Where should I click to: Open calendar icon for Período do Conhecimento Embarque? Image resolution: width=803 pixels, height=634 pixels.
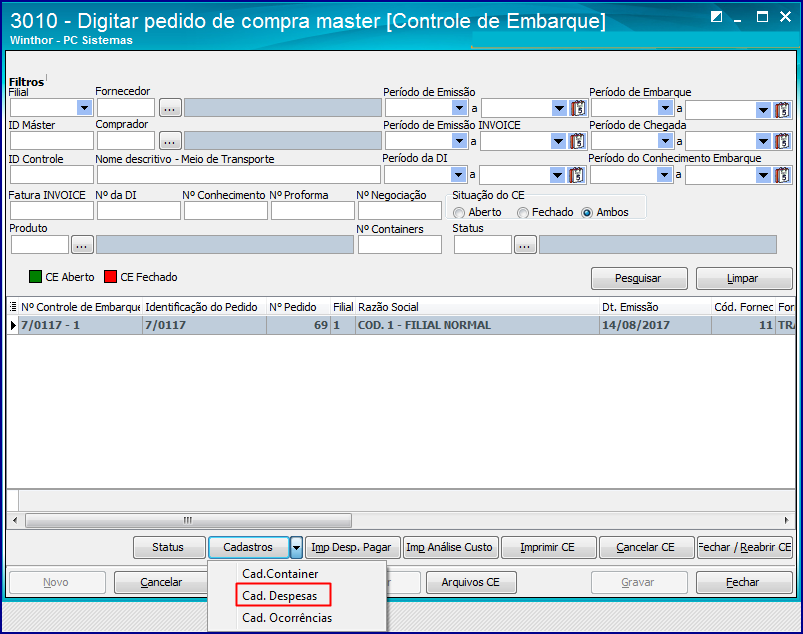[x=783, y=175]
